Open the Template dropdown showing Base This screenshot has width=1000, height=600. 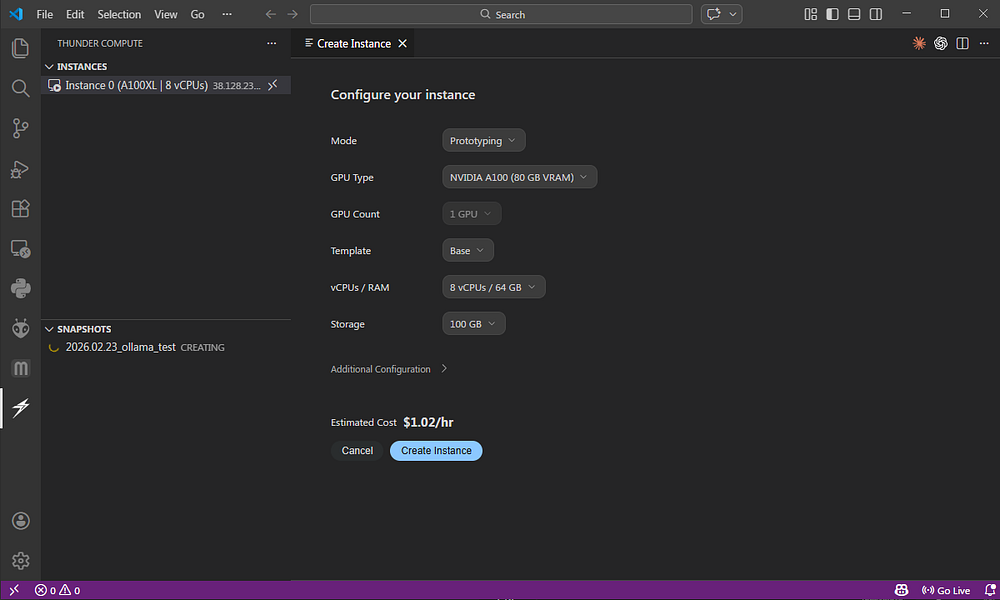pyautogui.click(x=467, y=250)
